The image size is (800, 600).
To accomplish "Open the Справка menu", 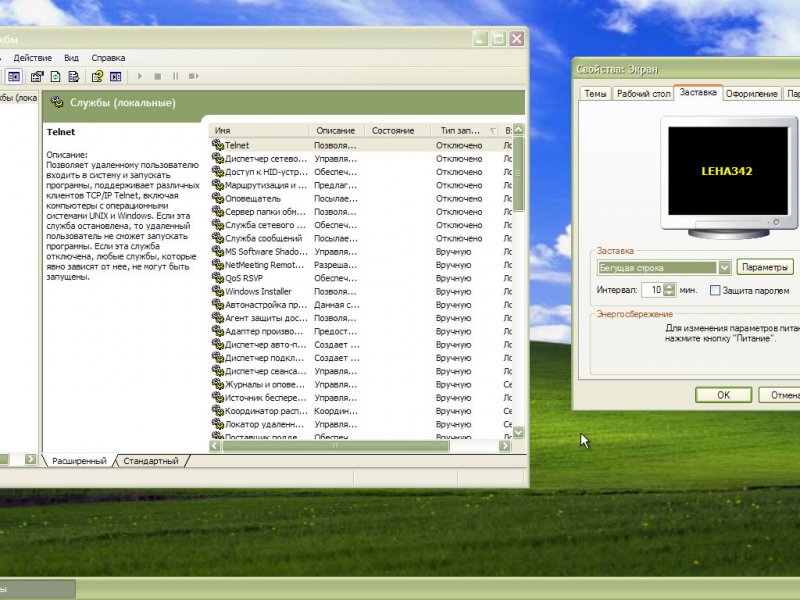I will [x=108, y=58].
